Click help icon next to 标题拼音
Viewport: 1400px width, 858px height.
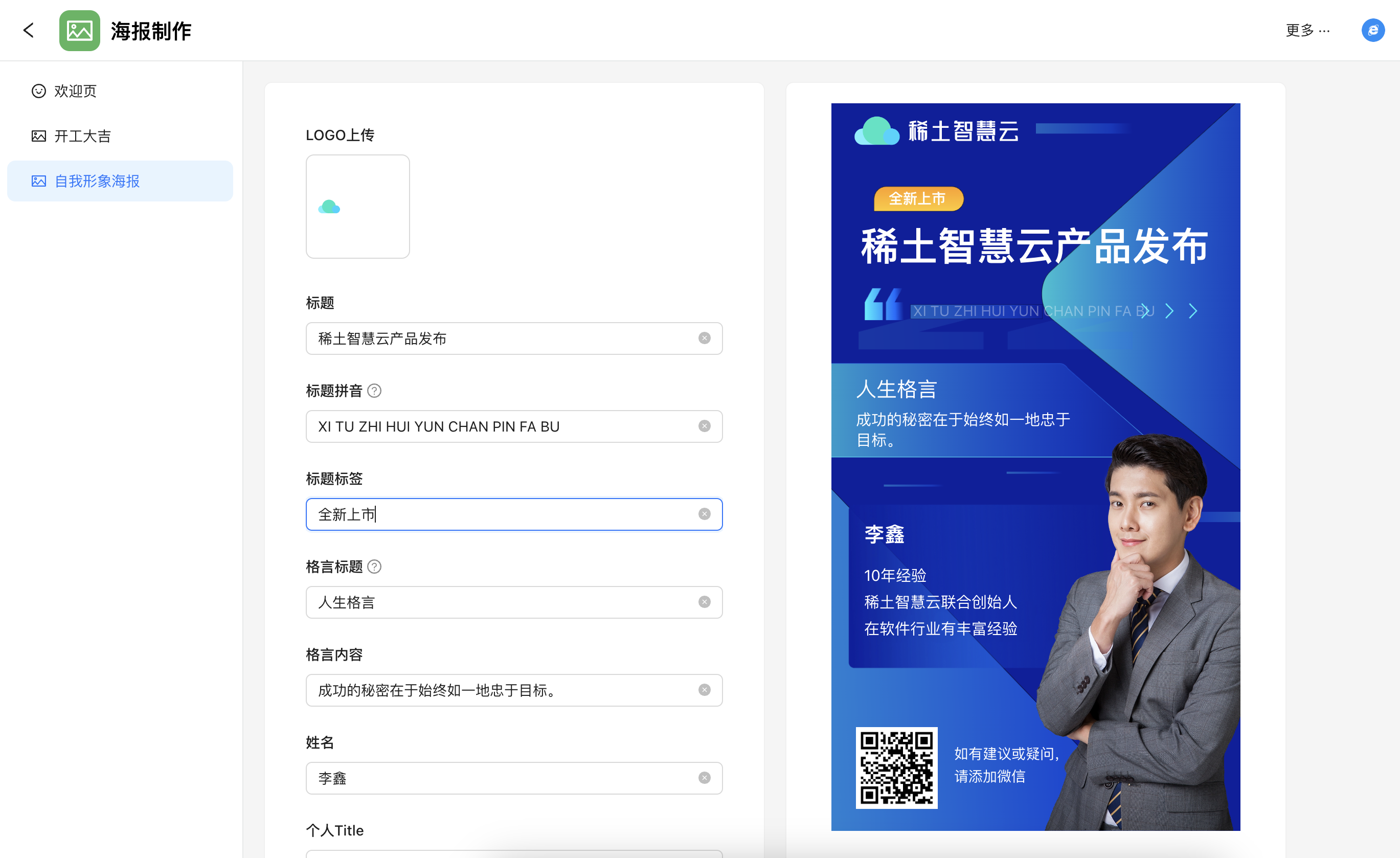click(x=374, y=391)
